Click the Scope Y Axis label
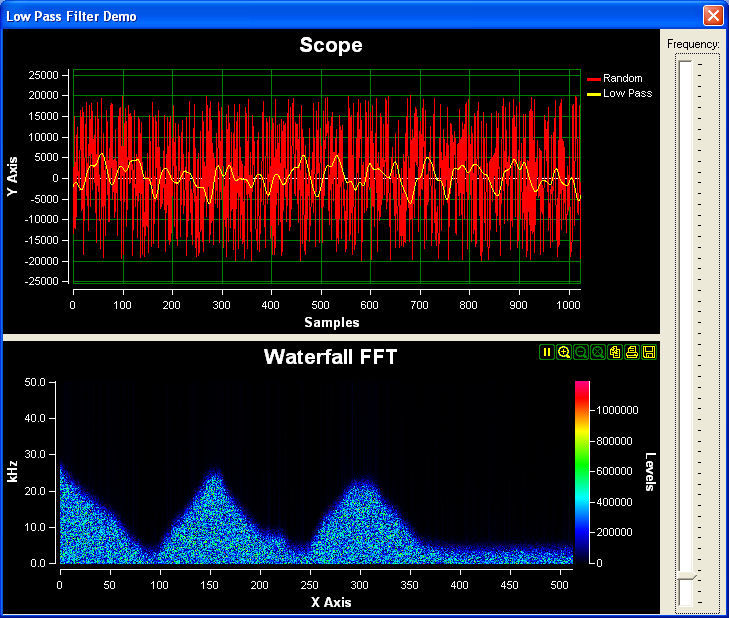729x618 pixels. (14, 178)
